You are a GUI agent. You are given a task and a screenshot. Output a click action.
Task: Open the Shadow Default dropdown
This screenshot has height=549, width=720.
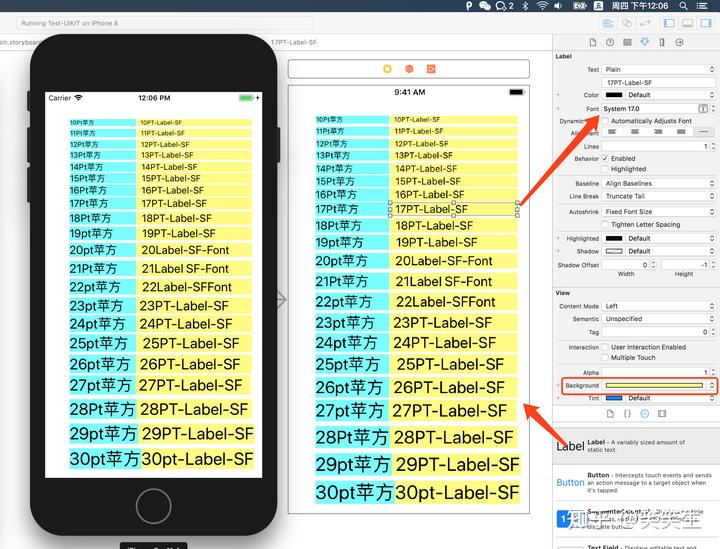[670, 251]
